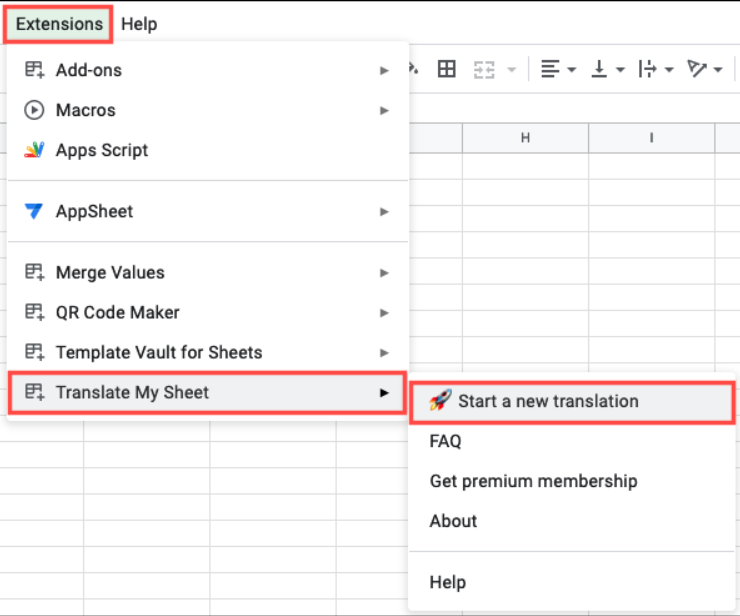
Task: Select column H header
Action: [x=525, y=137]
